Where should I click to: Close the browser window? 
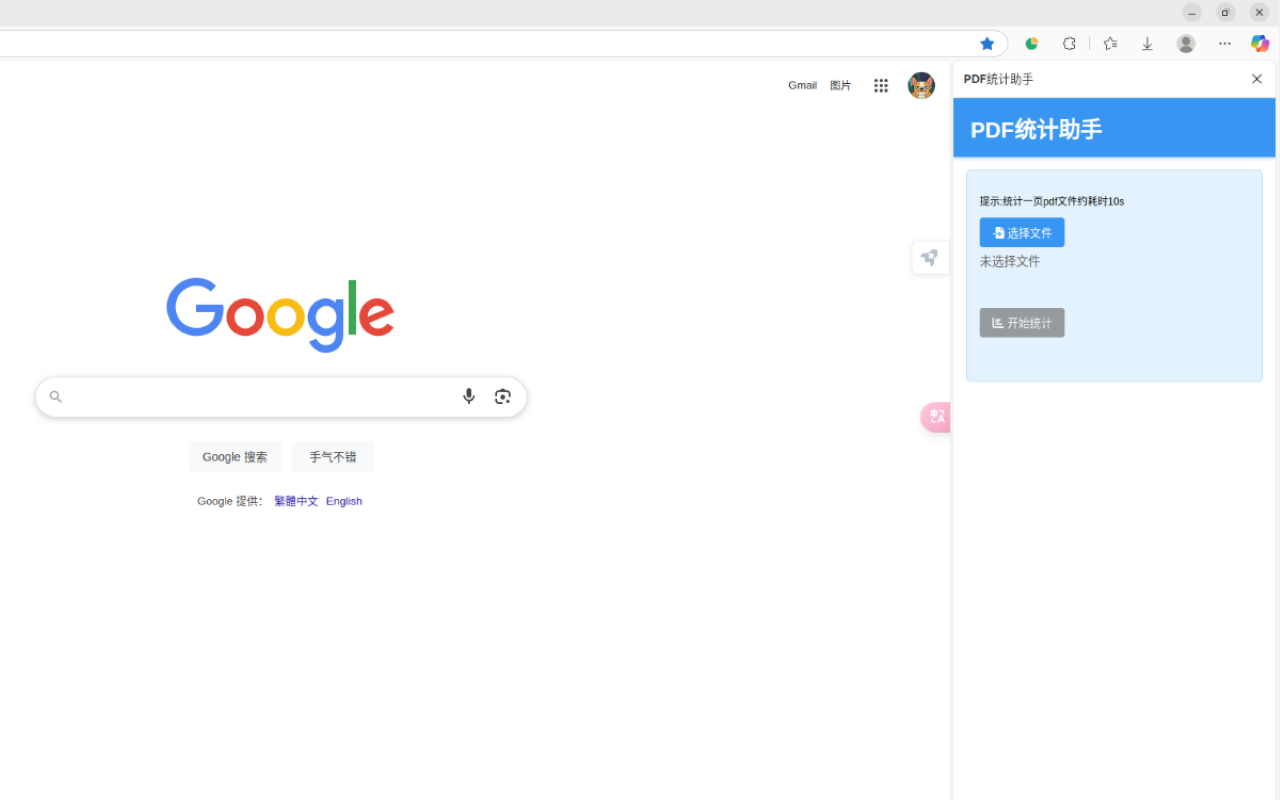coord(1260,12)
